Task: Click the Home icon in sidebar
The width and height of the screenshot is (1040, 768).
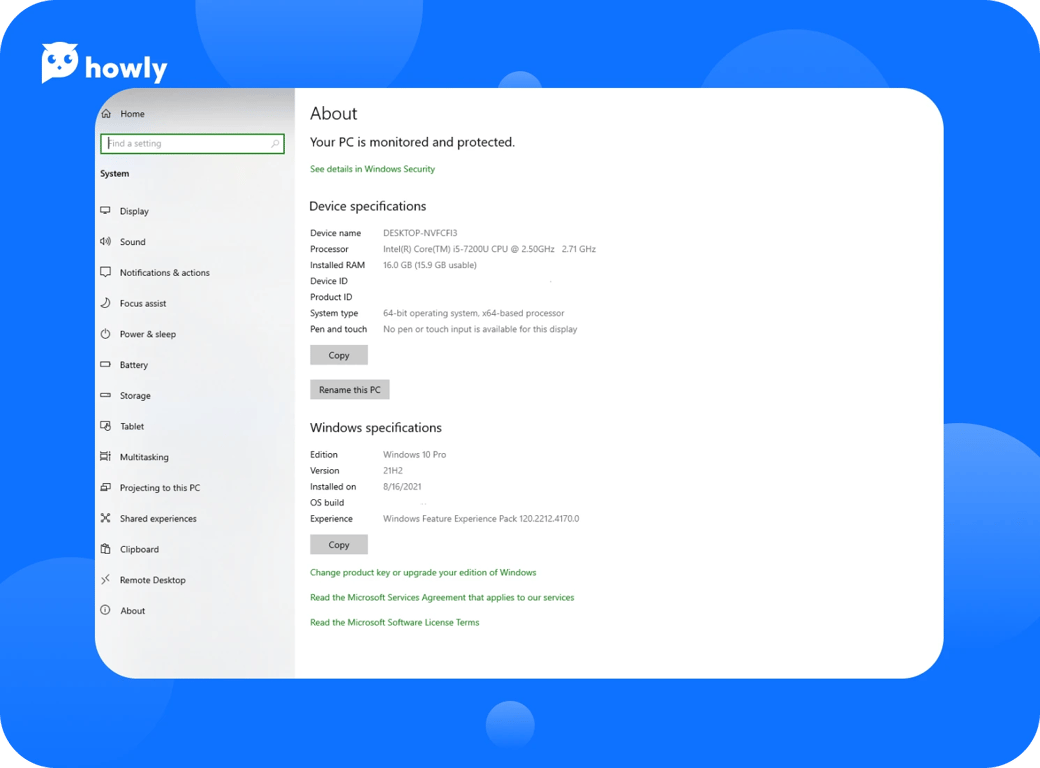Action: 106,114
